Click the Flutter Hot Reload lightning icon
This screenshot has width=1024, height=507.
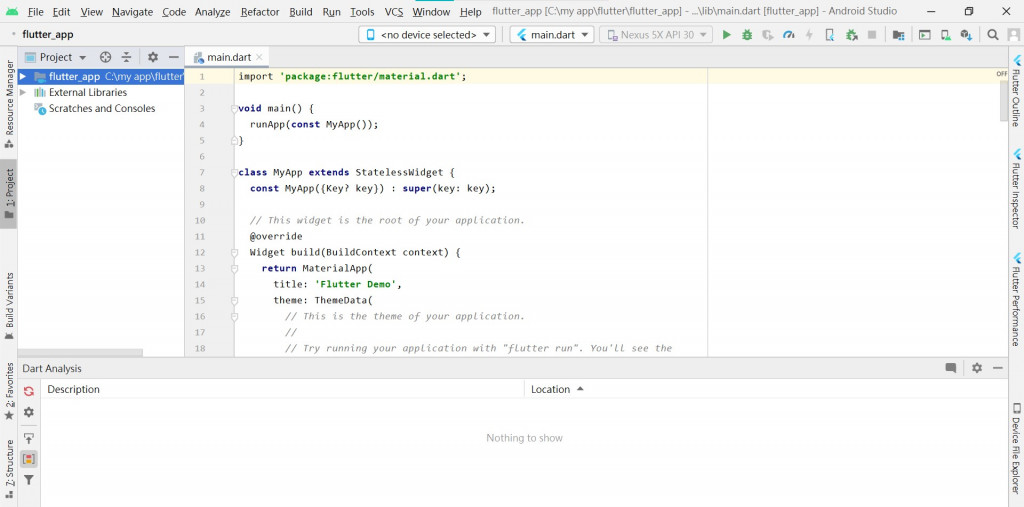(x=809, y=35)
